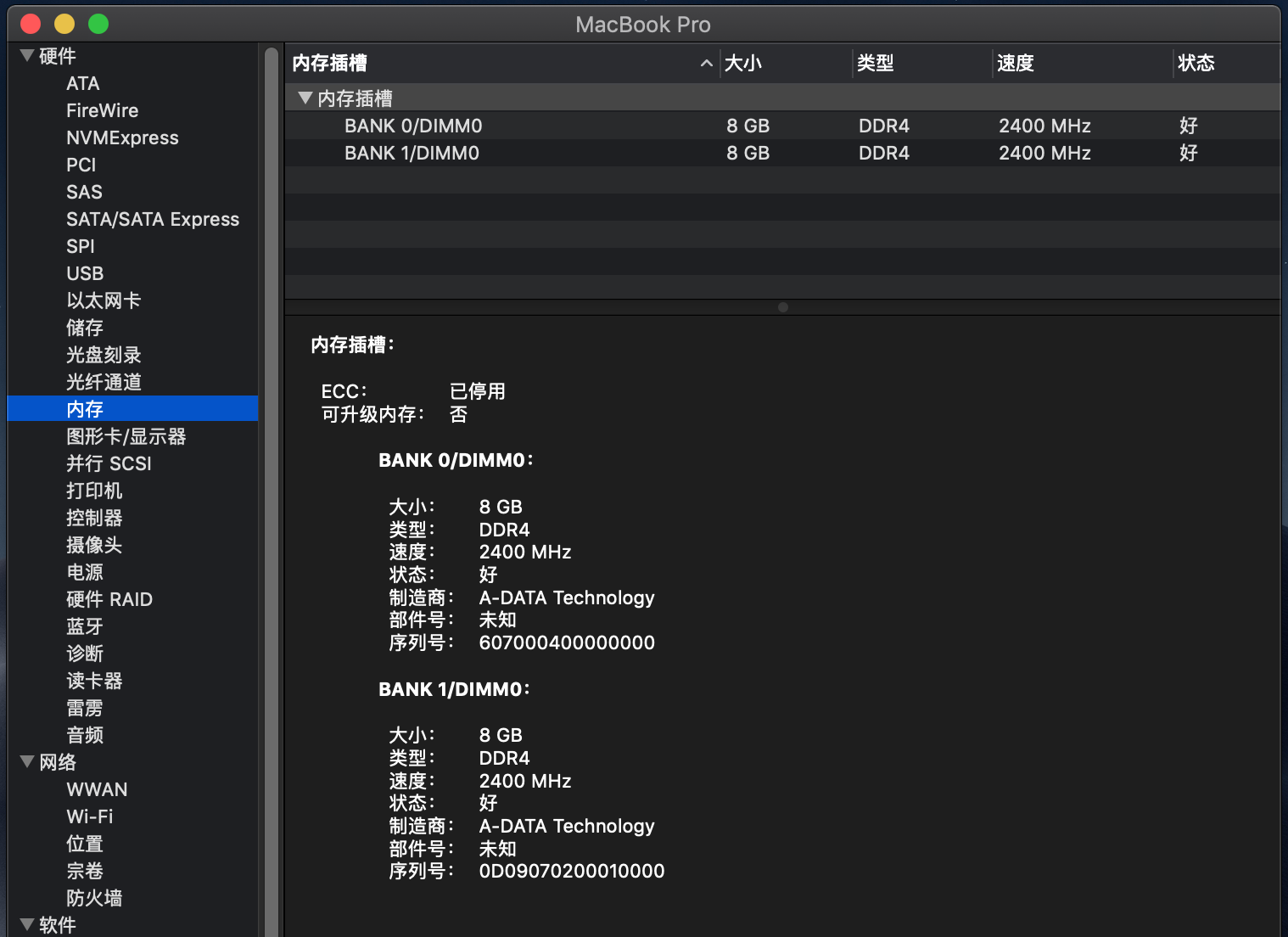
Task: Select 音频 audio entry
Action: (x=85, y=735)
